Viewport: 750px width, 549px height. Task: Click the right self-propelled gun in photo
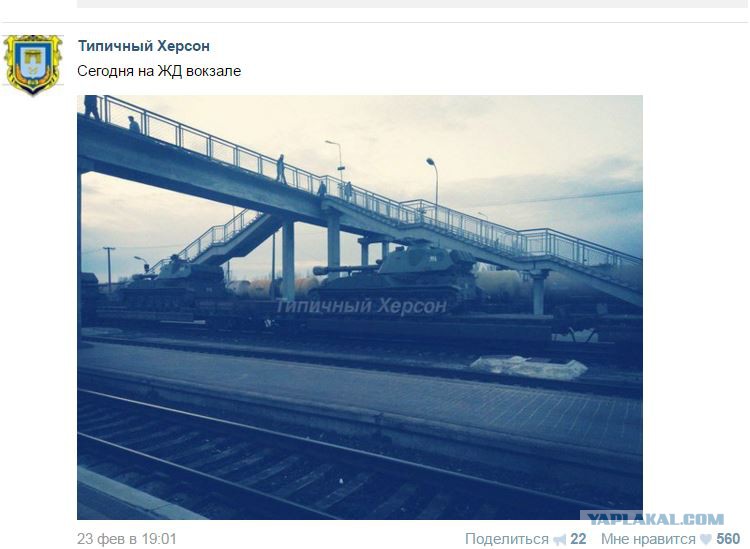coord(395,273)
